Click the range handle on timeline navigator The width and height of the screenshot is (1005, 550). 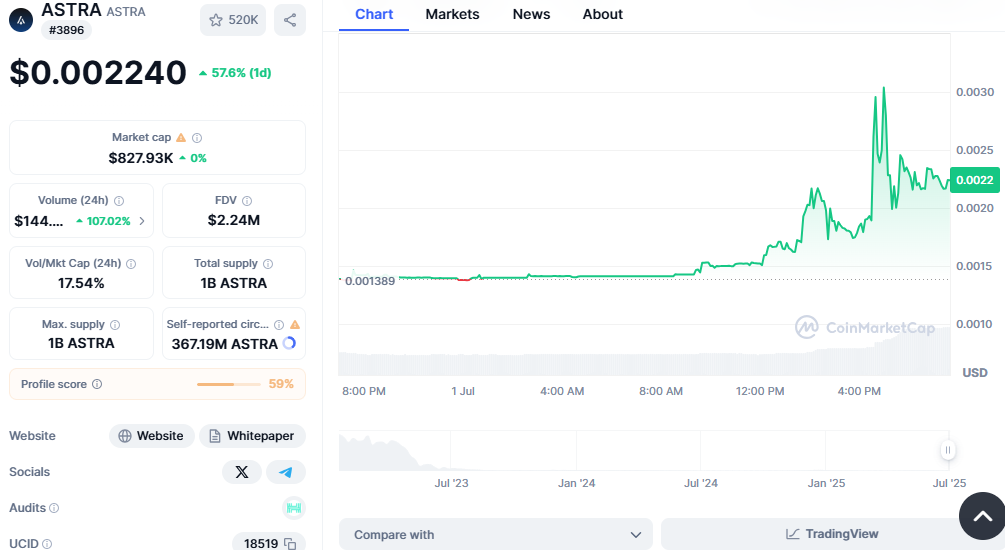click(x=948, y=450)
